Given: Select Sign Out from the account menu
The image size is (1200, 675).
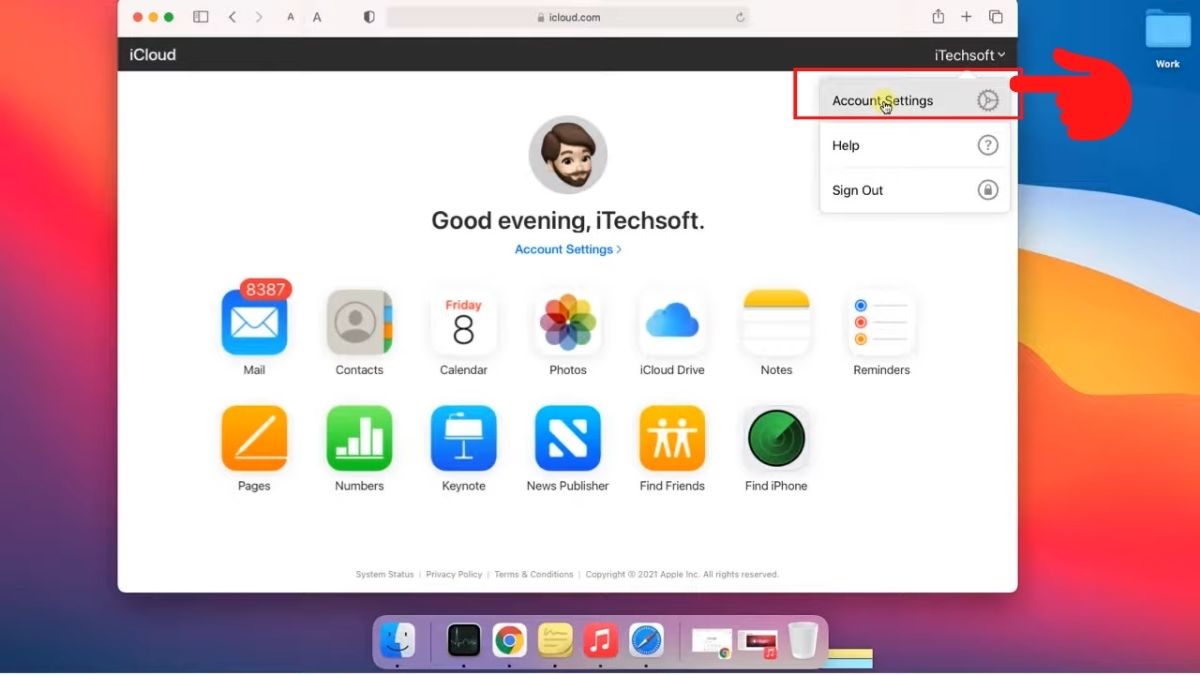Looking at the screenshot, I should [915, 190].
